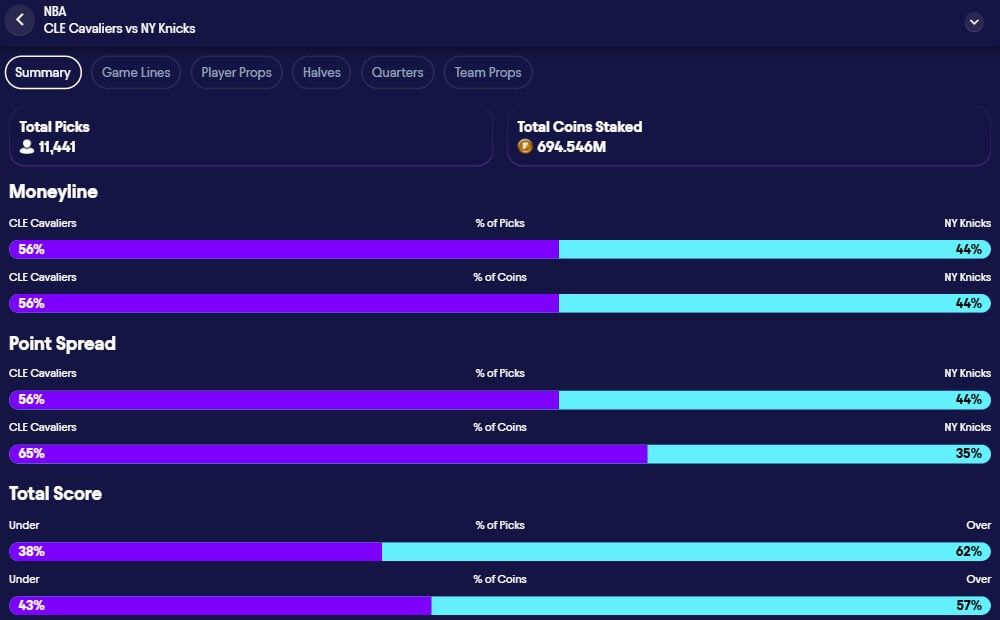Viewport: 1000px width, 620px height.
Task: View the Halves tab
Action: (x=321, y=72)
